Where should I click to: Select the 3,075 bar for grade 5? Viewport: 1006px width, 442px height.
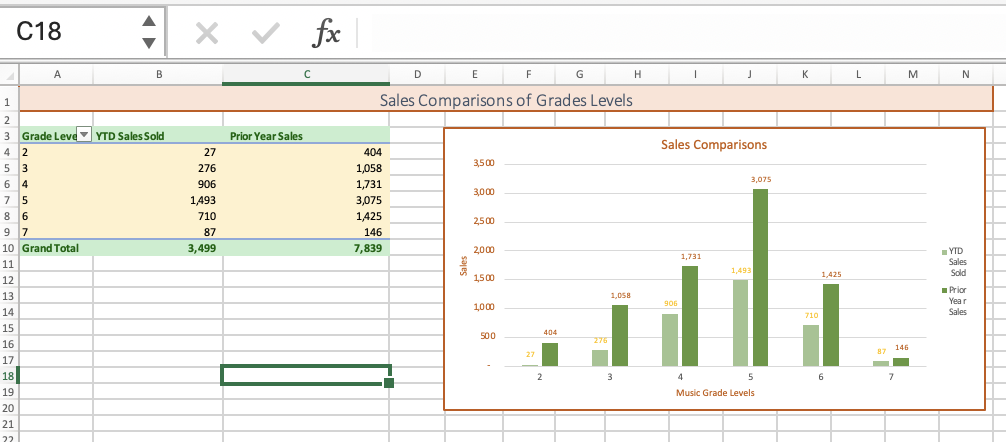click(760, 276)
